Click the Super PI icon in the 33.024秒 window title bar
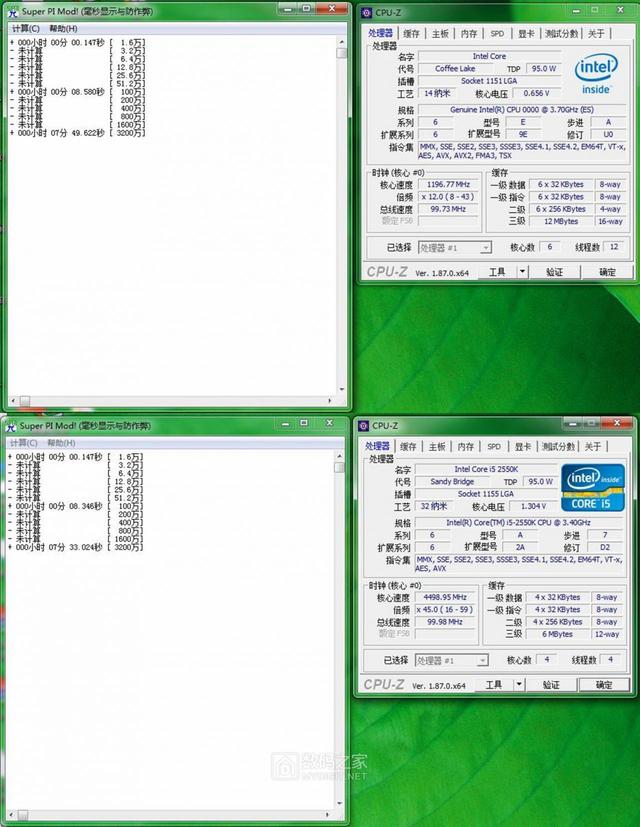 pos(11,426)
